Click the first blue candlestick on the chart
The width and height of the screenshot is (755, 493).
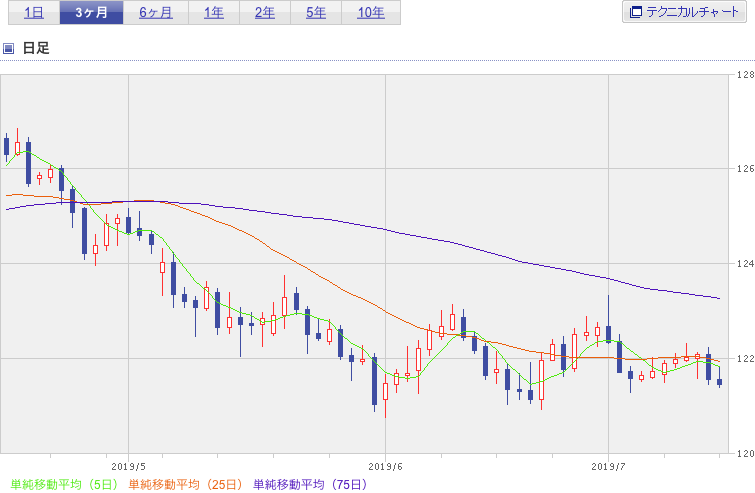(x=6, y=146)
